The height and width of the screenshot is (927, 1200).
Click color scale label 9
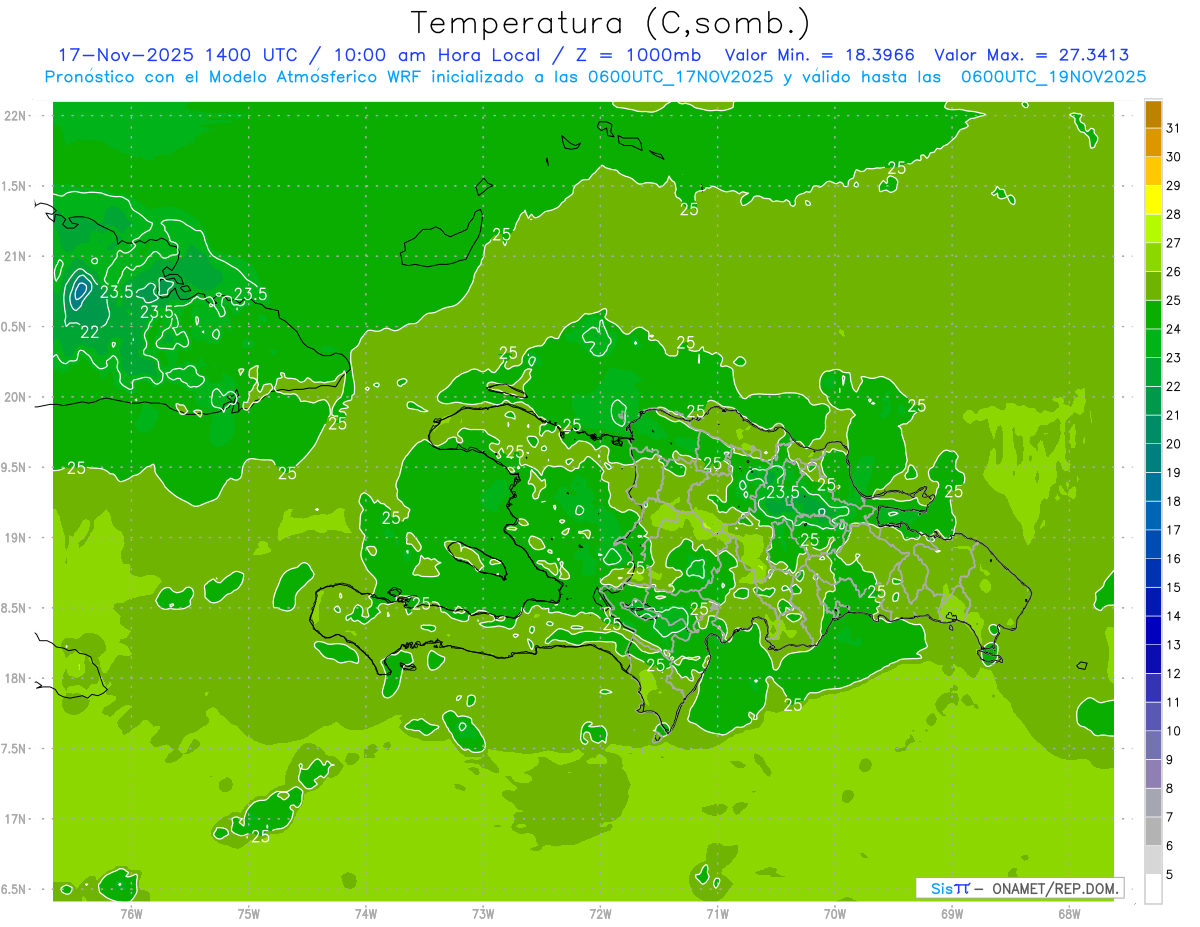[1170, 760]
